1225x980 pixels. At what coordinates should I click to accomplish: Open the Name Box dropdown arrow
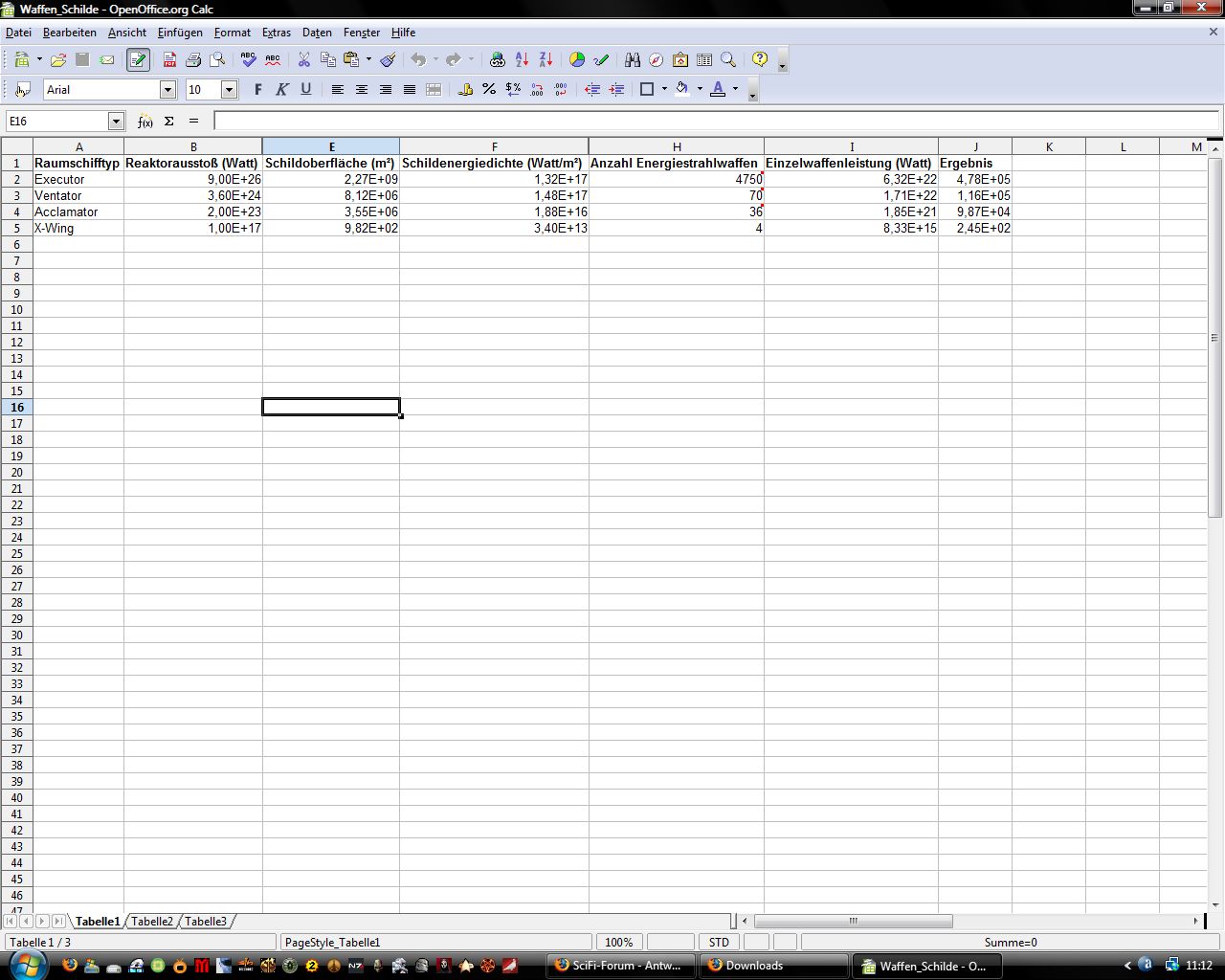(116, 122)
